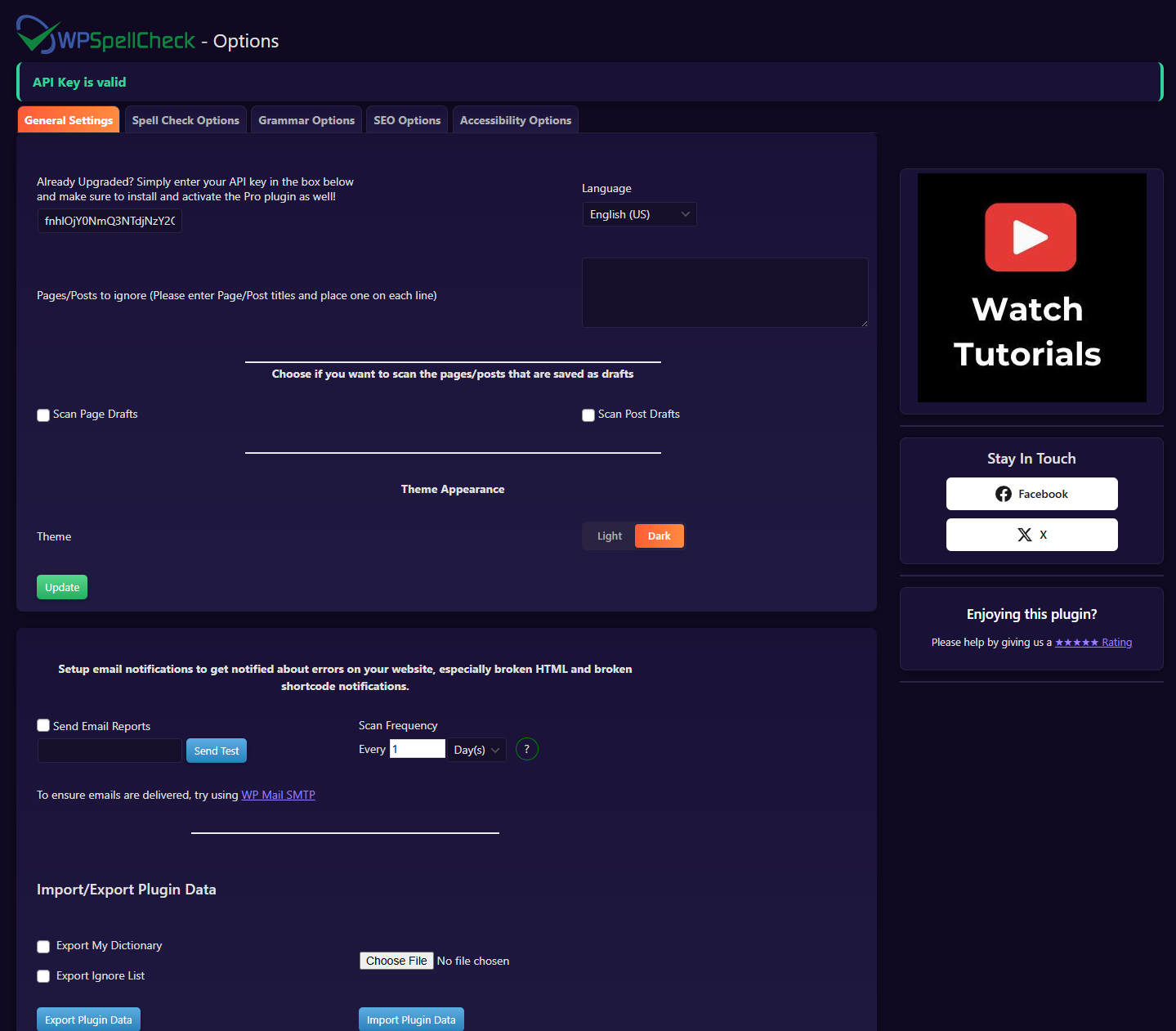
Task: Open the WP Mail SMTP link
Action: click(278, 795)
